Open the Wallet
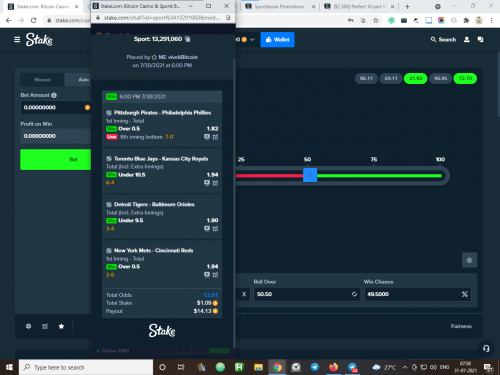The width and height of the screenshot is (500, 375). 277,39
